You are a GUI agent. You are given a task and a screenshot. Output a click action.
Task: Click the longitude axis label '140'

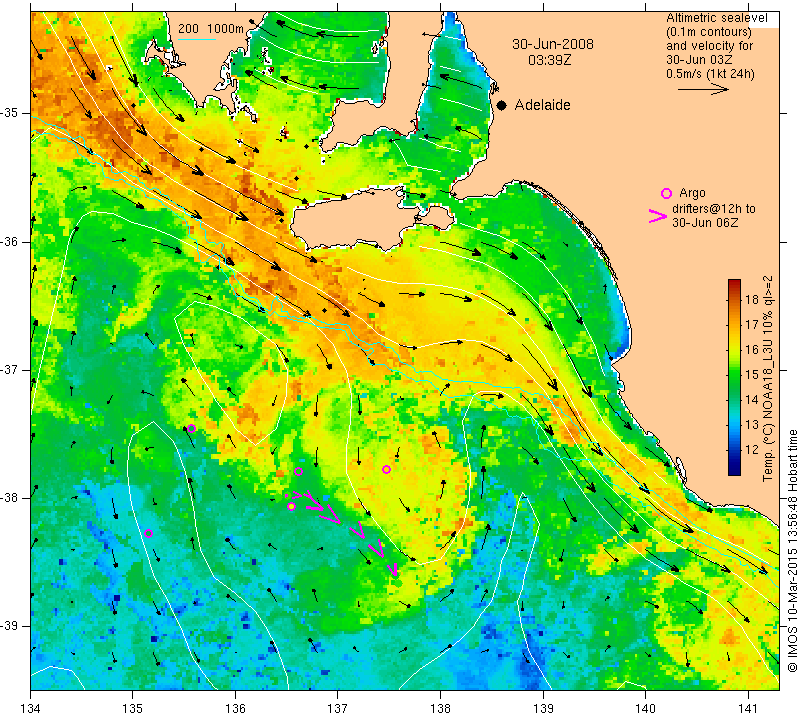point(645,709)
